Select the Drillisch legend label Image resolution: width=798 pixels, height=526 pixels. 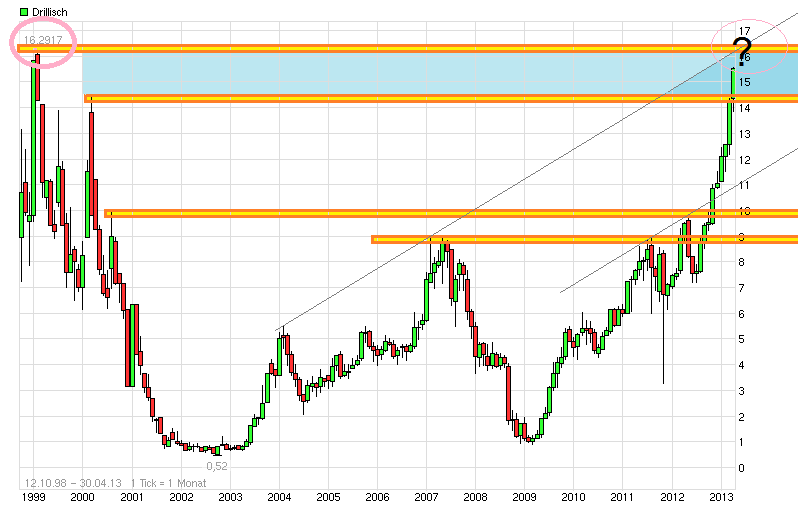tap(49, 12)
